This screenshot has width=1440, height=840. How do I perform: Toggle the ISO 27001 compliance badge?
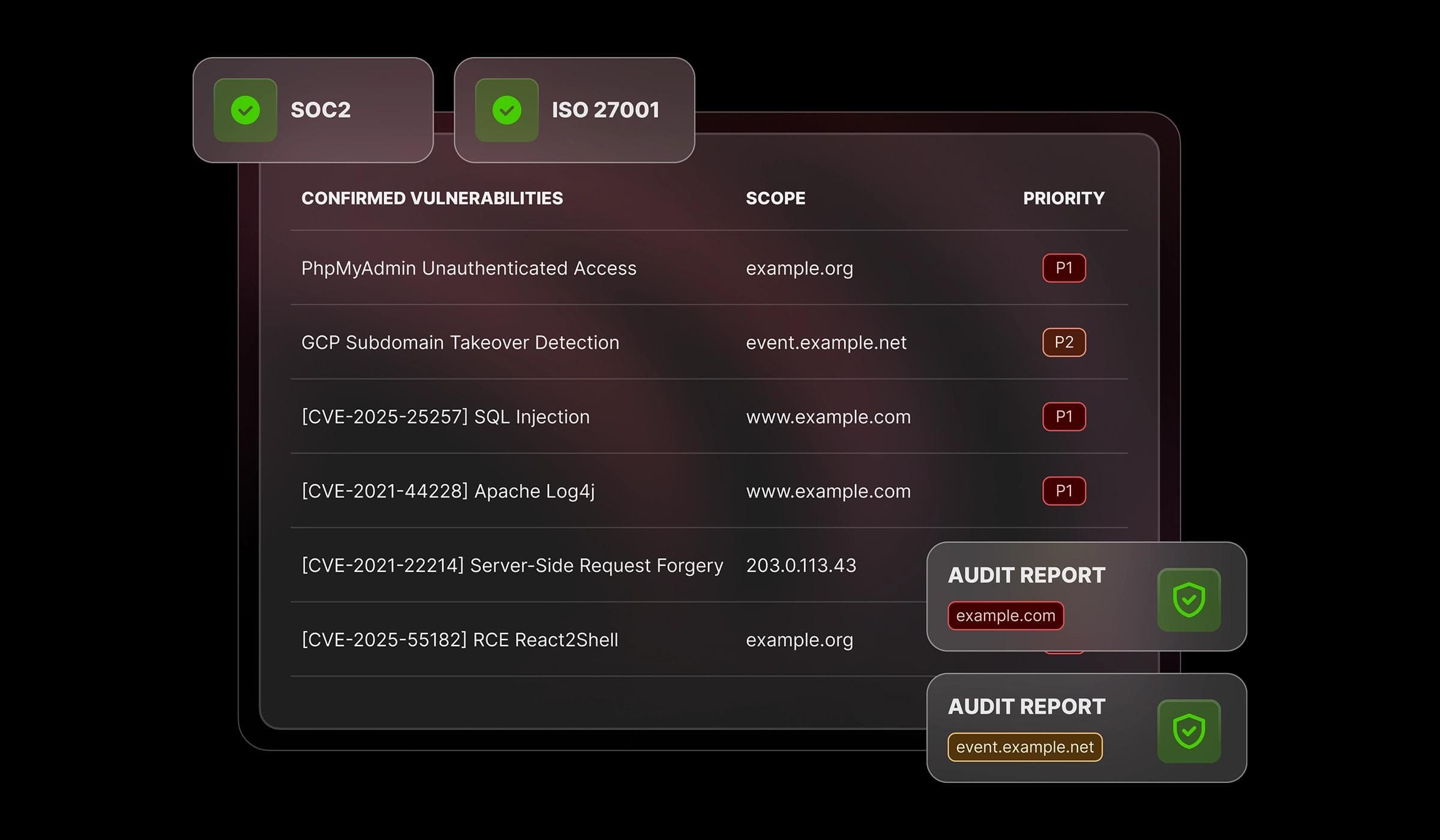coord(575,110)
